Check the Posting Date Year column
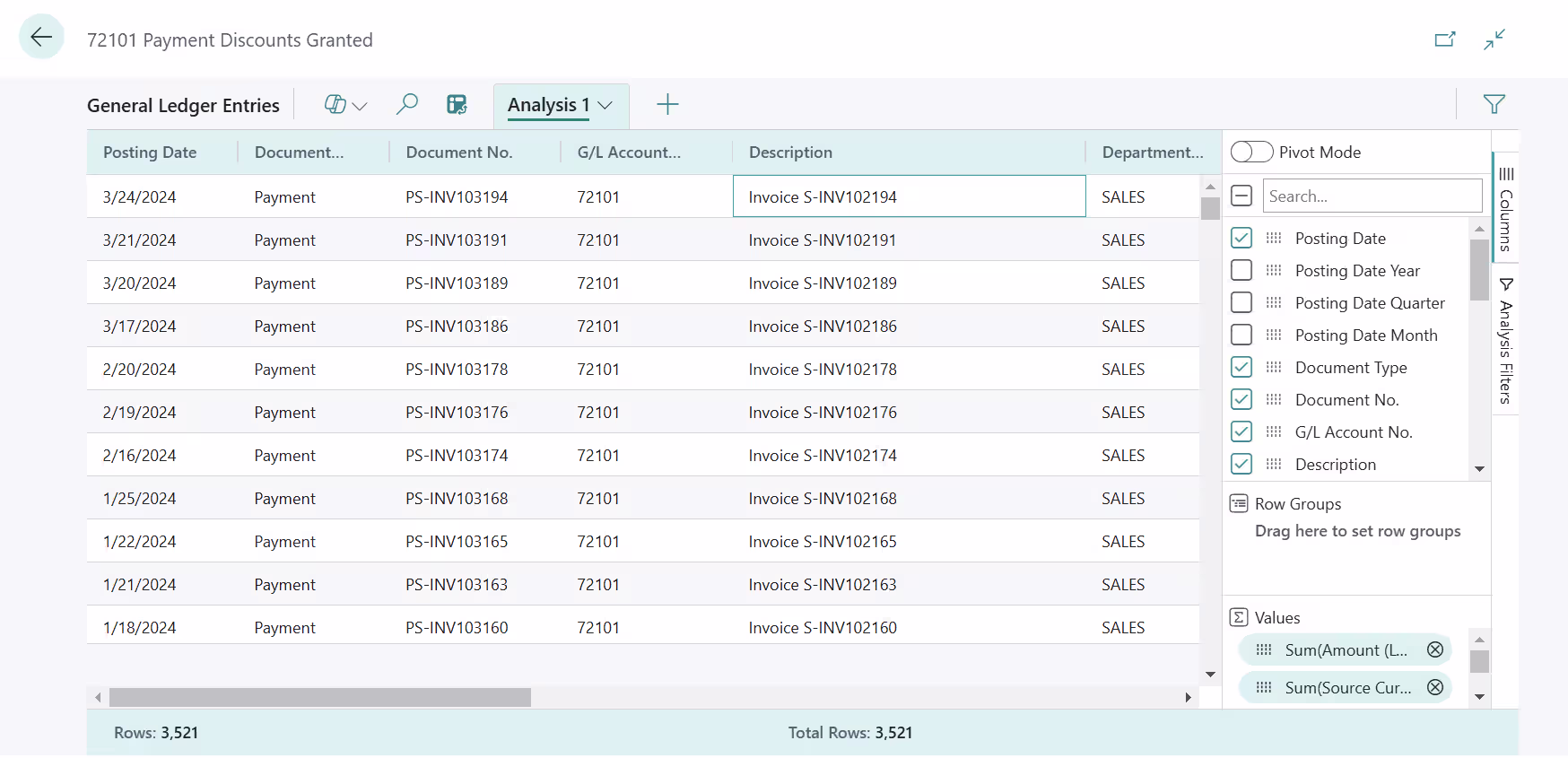 1241,271
